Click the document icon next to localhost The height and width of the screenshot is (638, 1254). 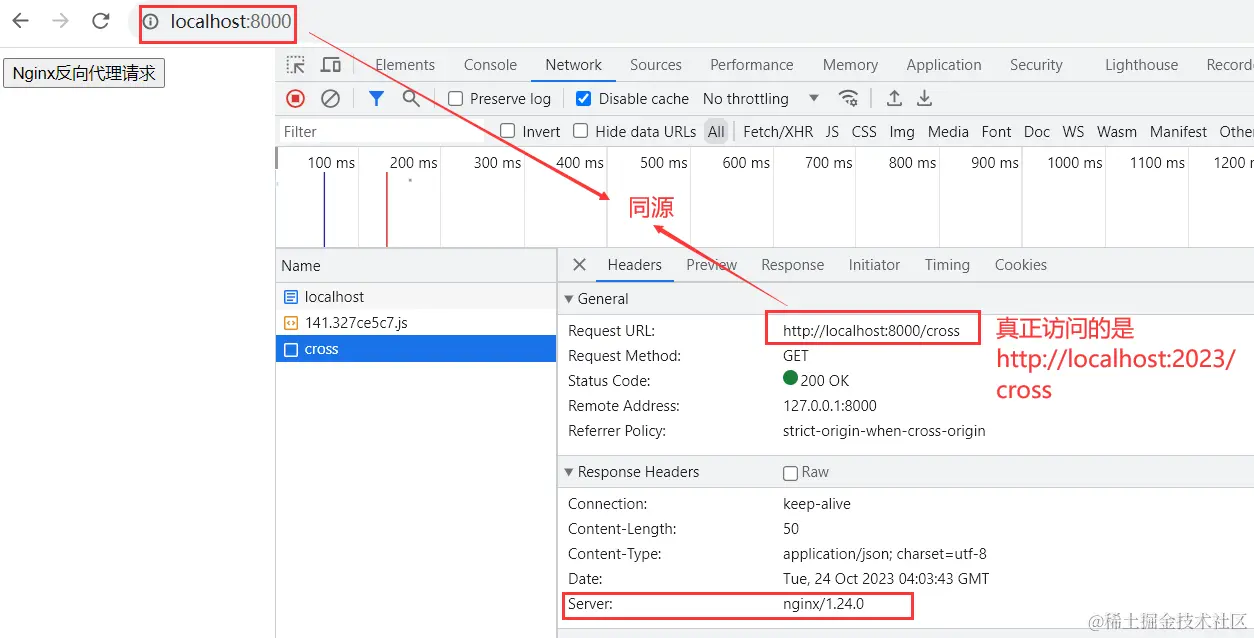tap(291, 297)
